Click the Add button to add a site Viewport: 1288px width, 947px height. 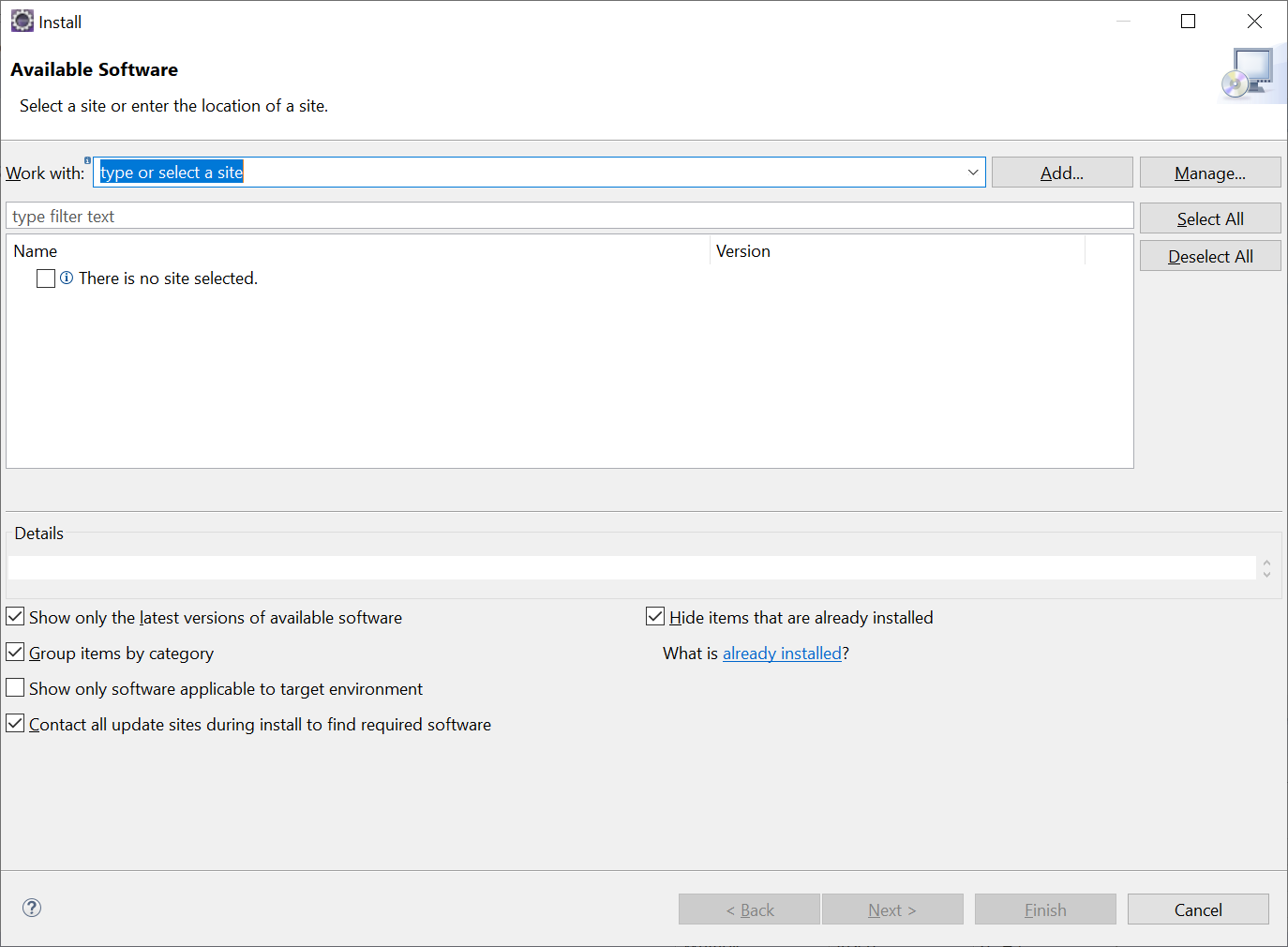[1061, 172]
